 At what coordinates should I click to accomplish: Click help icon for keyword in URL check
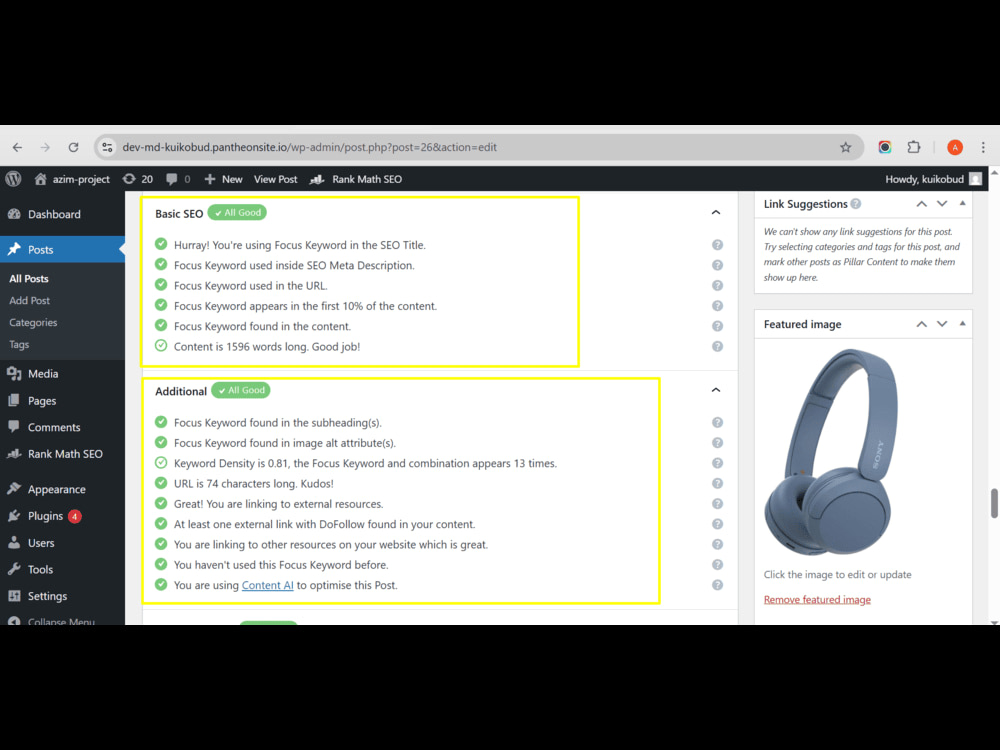point(717,286)
